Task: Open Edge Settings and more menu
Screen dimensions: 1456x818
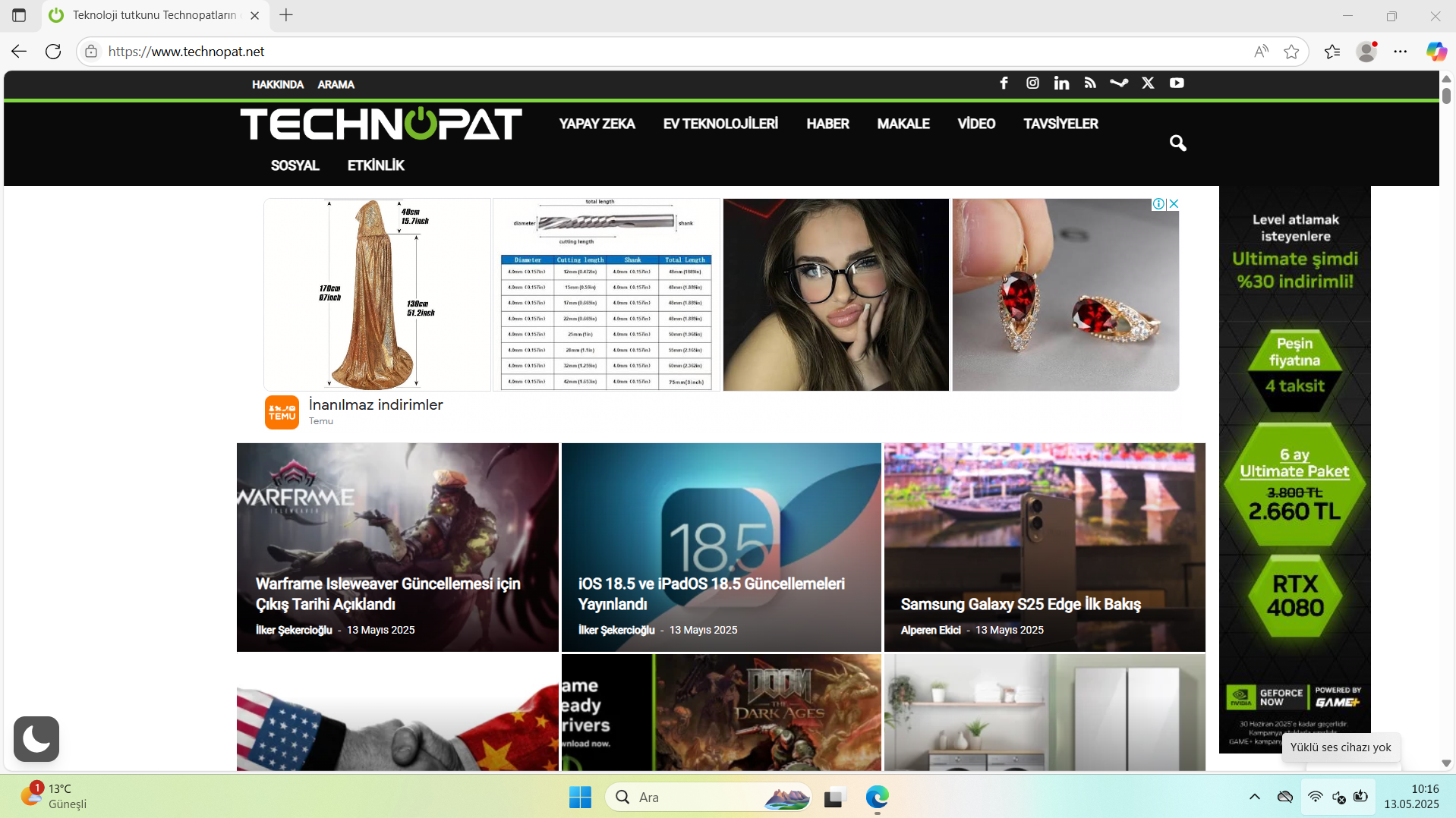Action: [x=1401, y=52]
